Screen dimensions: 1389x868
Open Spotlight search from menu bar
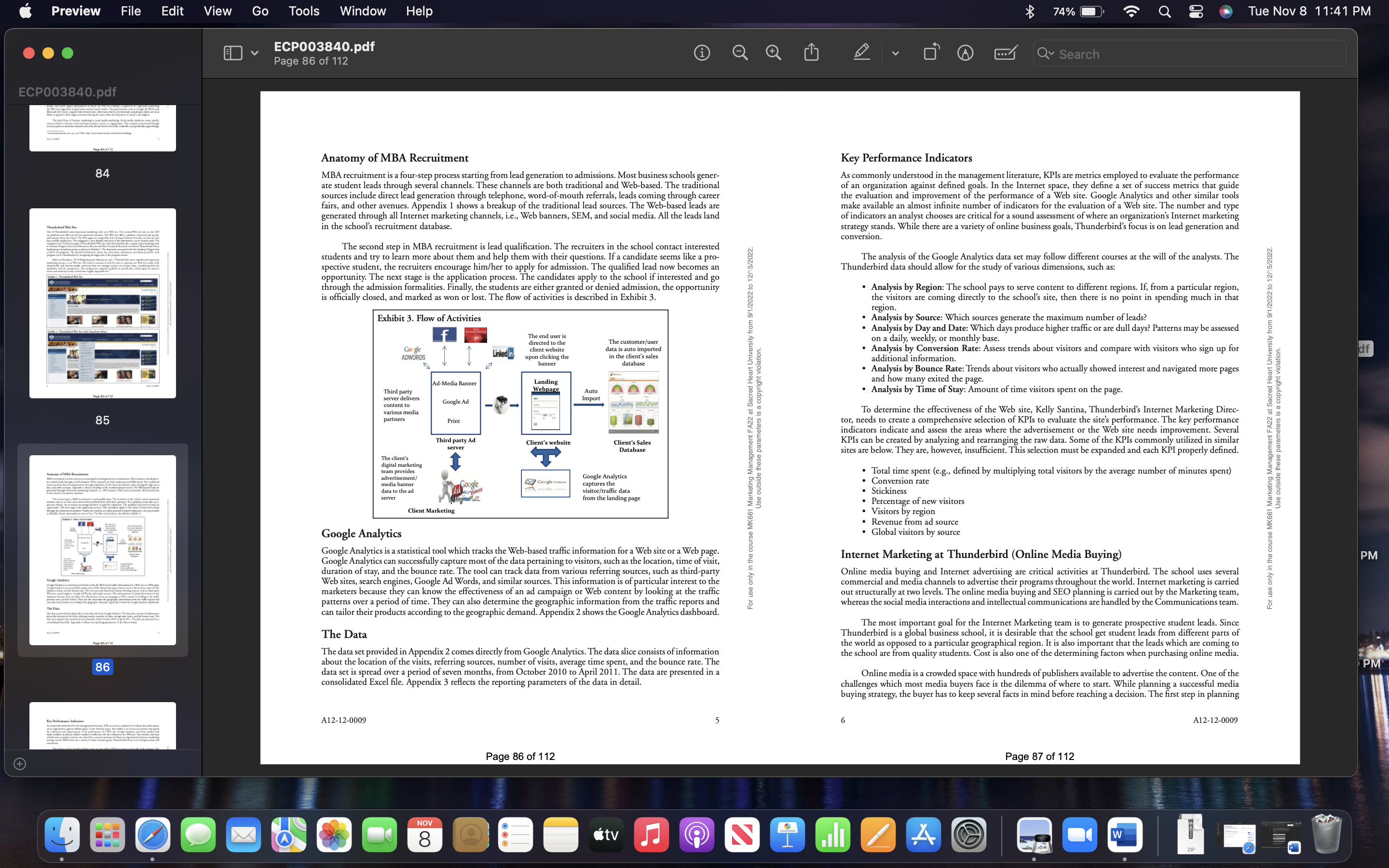(x=1165, y=12)
